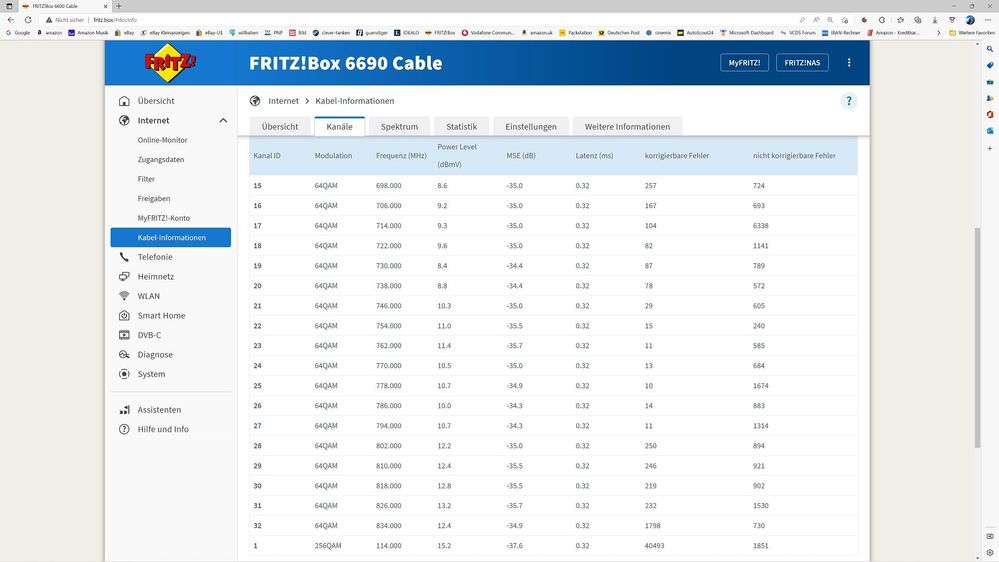Close the FRITZ!Box 6690 Cable tab
Screen dimensions: 999x562
pyautogui.click(x=106, y=6)
